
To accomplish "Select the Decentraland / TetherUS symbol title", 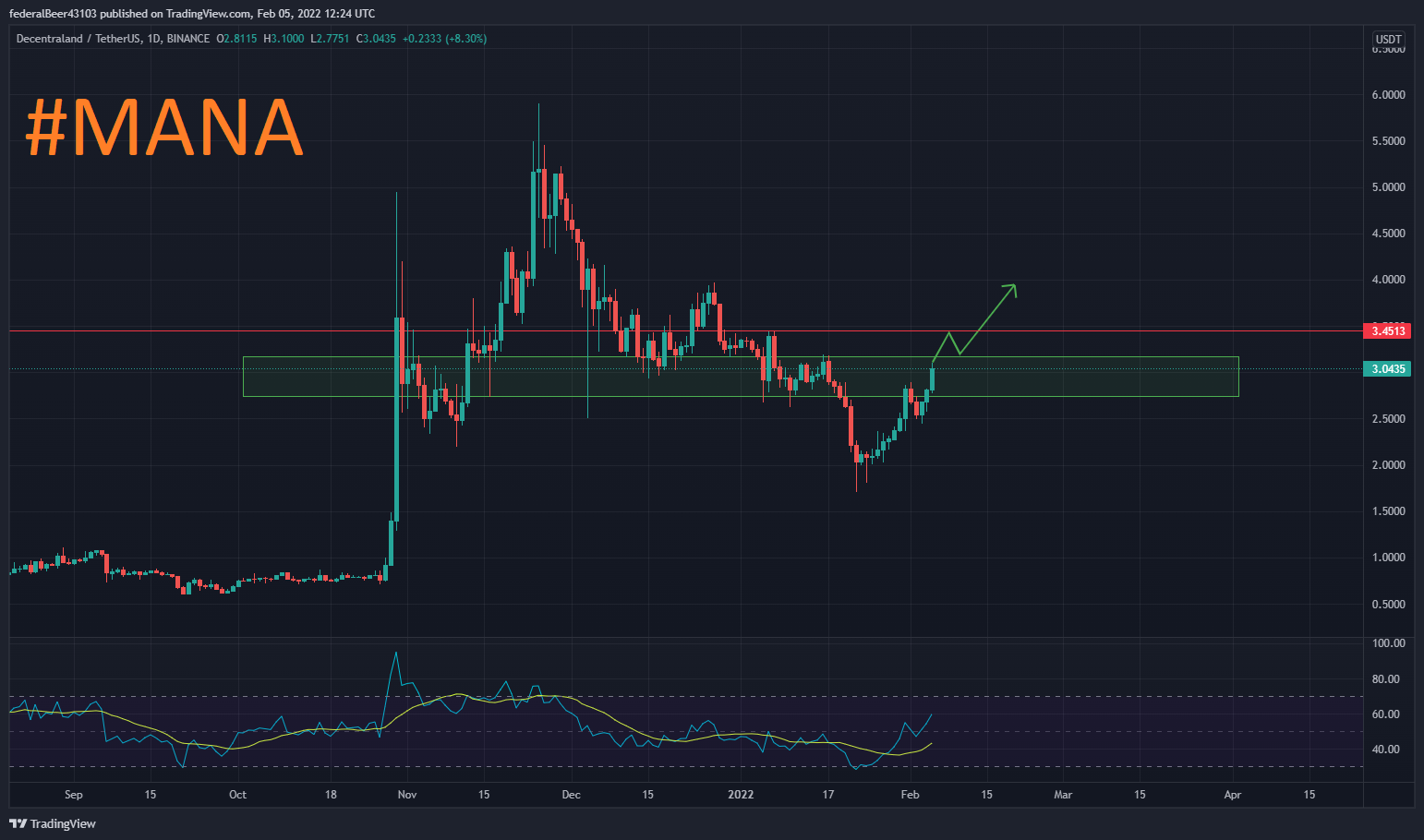I will (79, 39).
